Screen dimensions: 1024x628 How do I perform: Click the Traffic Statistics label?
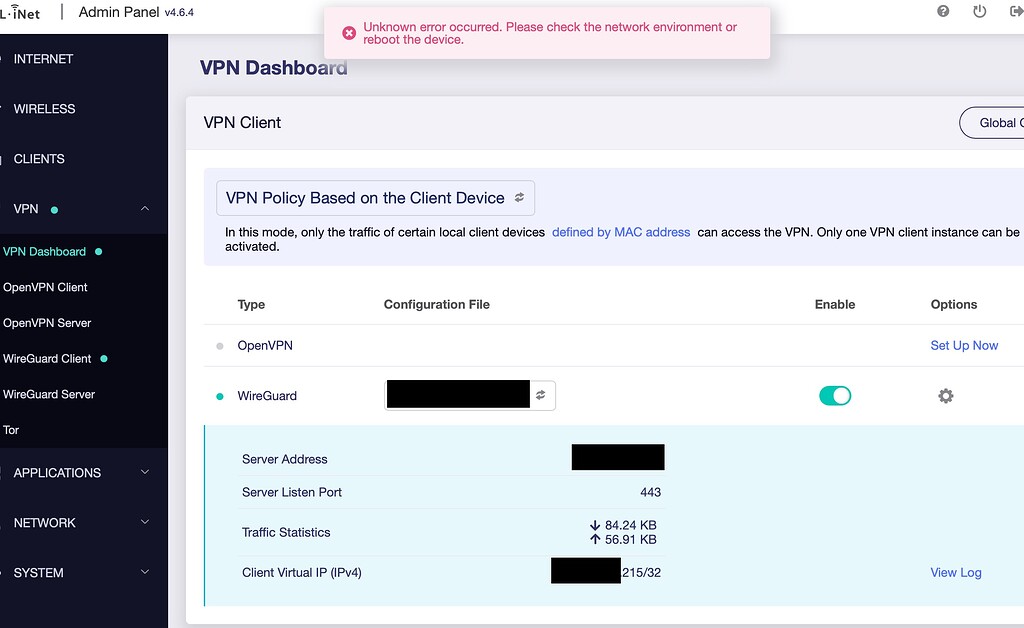click(286, 532)
